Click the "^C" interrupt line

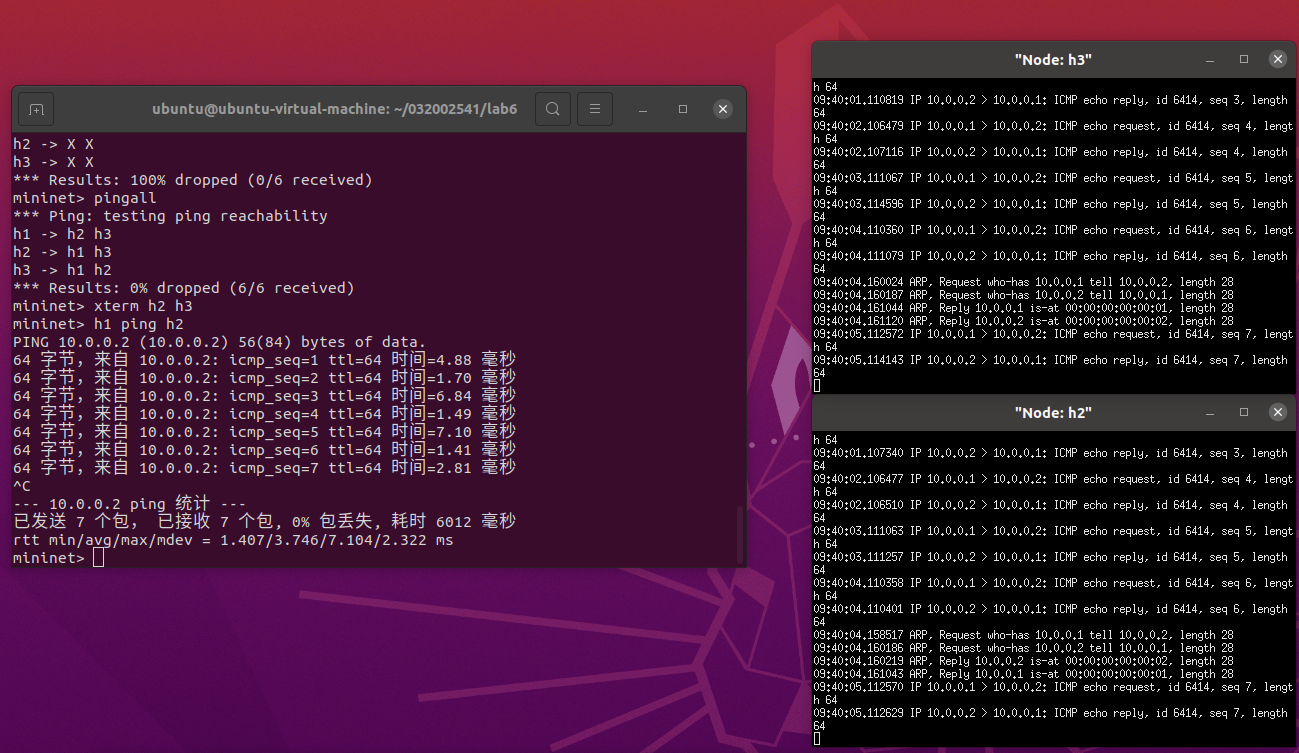click(x=22, y=486)
